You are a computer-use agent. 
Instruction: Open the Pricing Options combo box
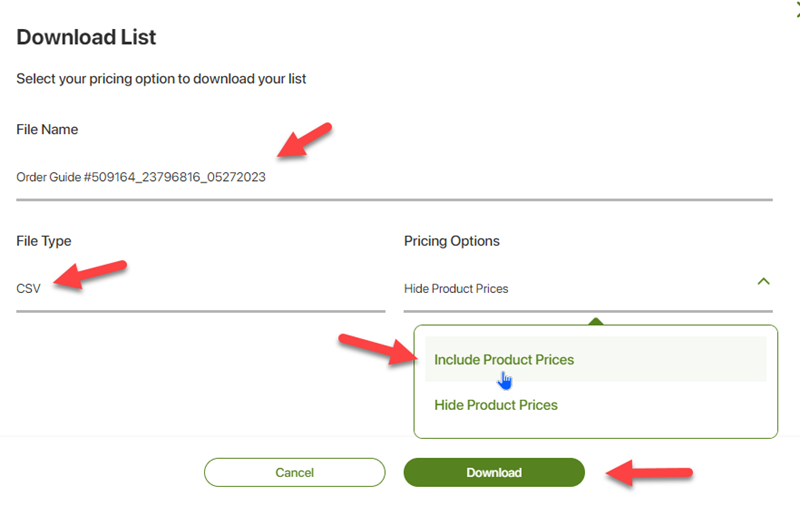coord(588,289)
